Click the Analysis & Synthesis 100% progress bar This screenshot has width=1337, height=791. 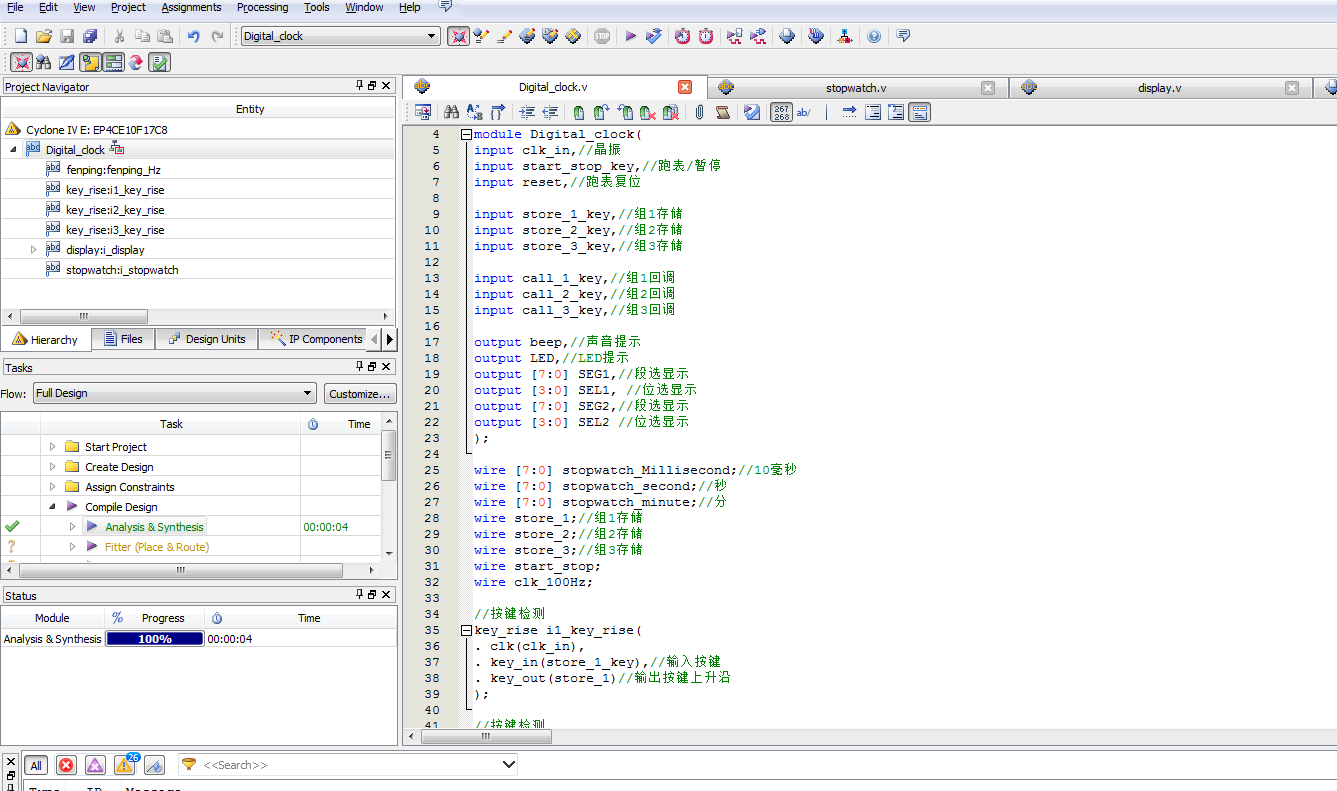point(155,638)
